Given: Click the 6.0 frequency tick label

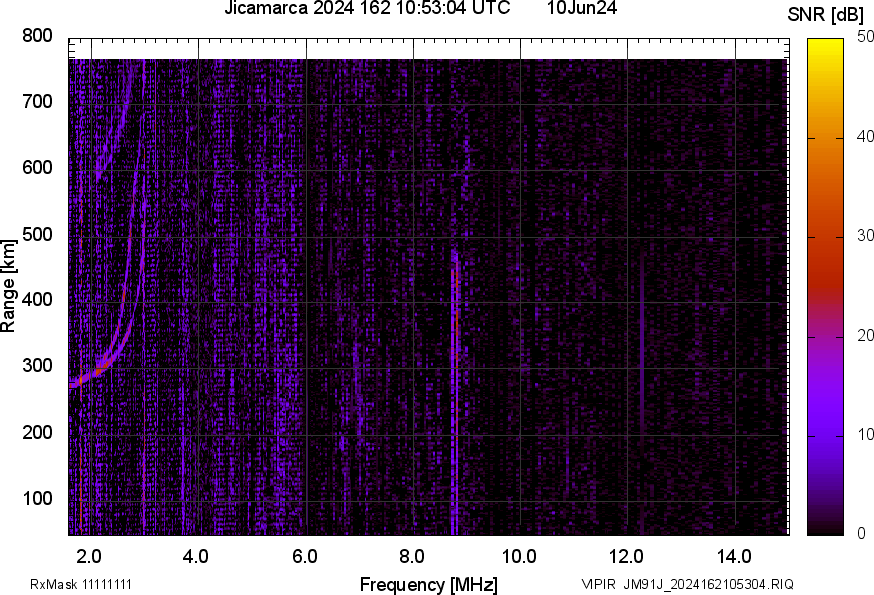Looking at the screenshot, I should point(305,556).
